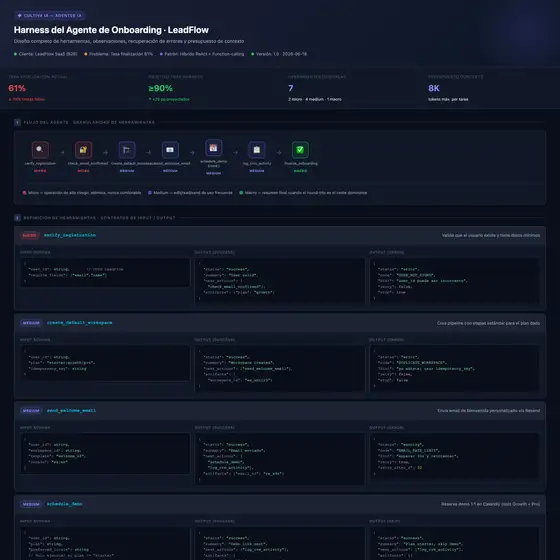Click the 'Cliente: LeadFlow SaaS' meta item
The height and width of the screenshot is (560, 560).
click(x=45, y=54)
